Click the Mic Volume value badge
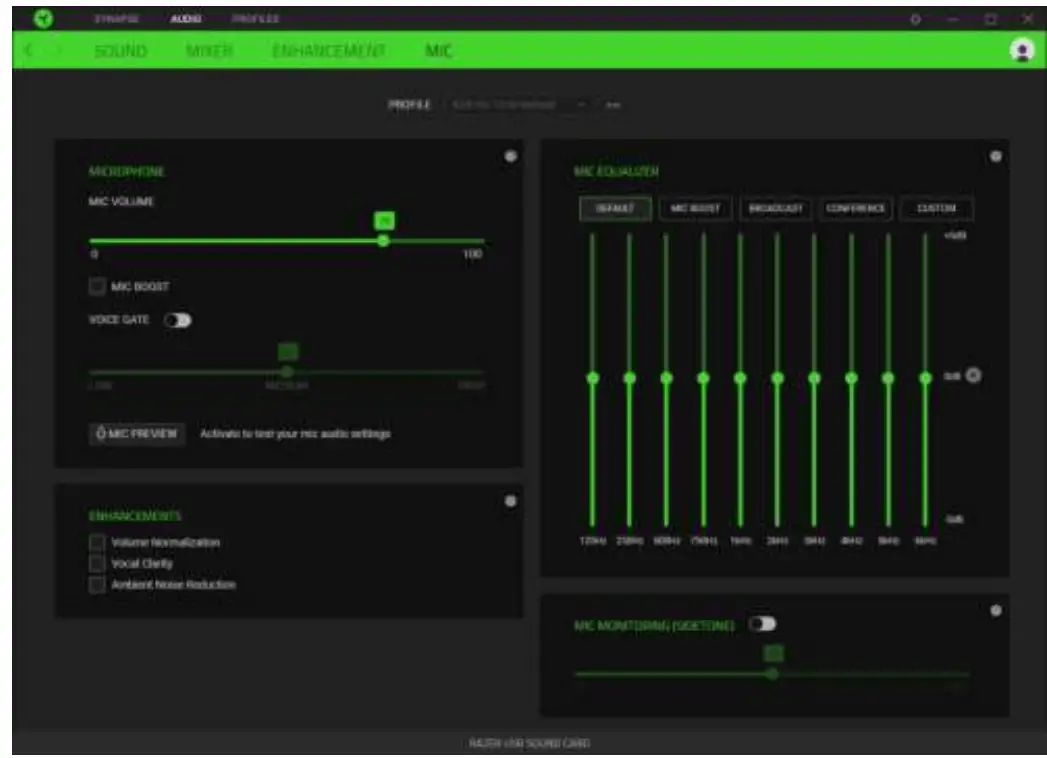 click(384, 220)
